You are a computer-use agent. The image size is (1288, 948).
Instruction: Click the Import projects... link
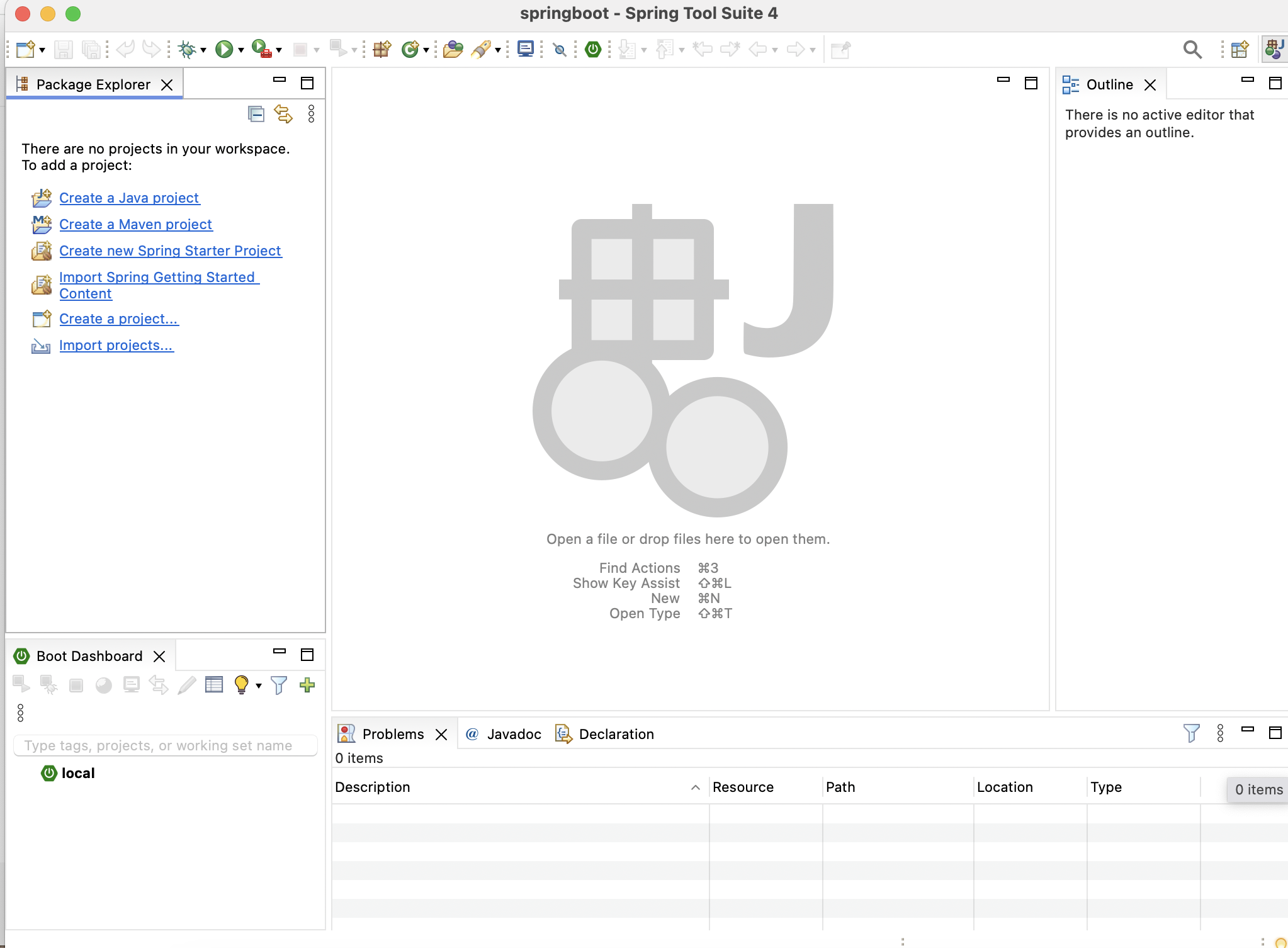[116, 345]
